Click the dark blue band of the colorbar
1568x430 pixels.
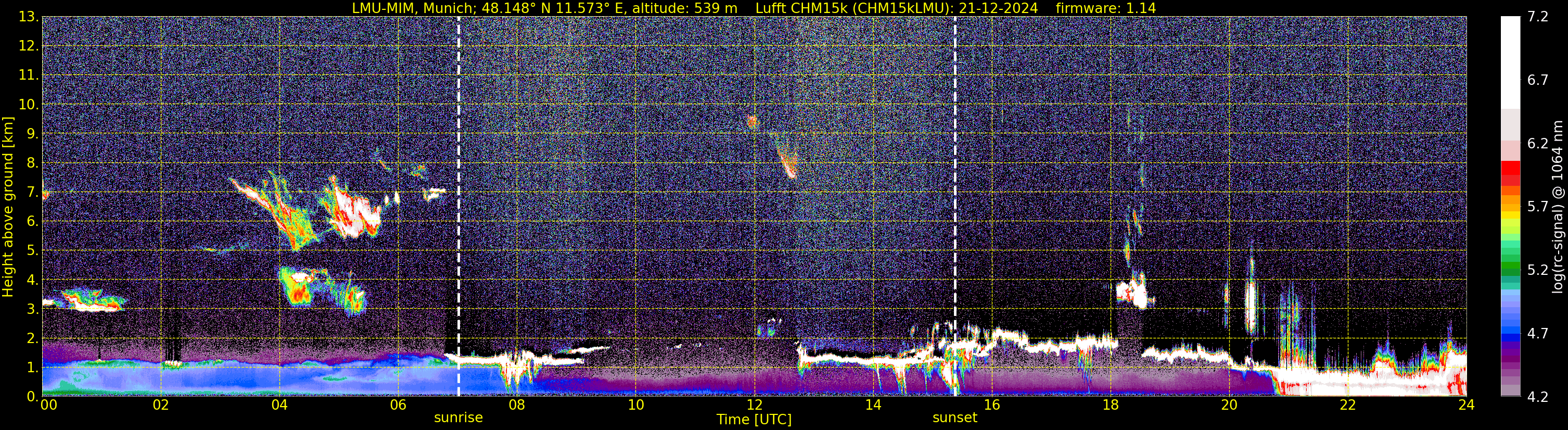click(1510, 338)
